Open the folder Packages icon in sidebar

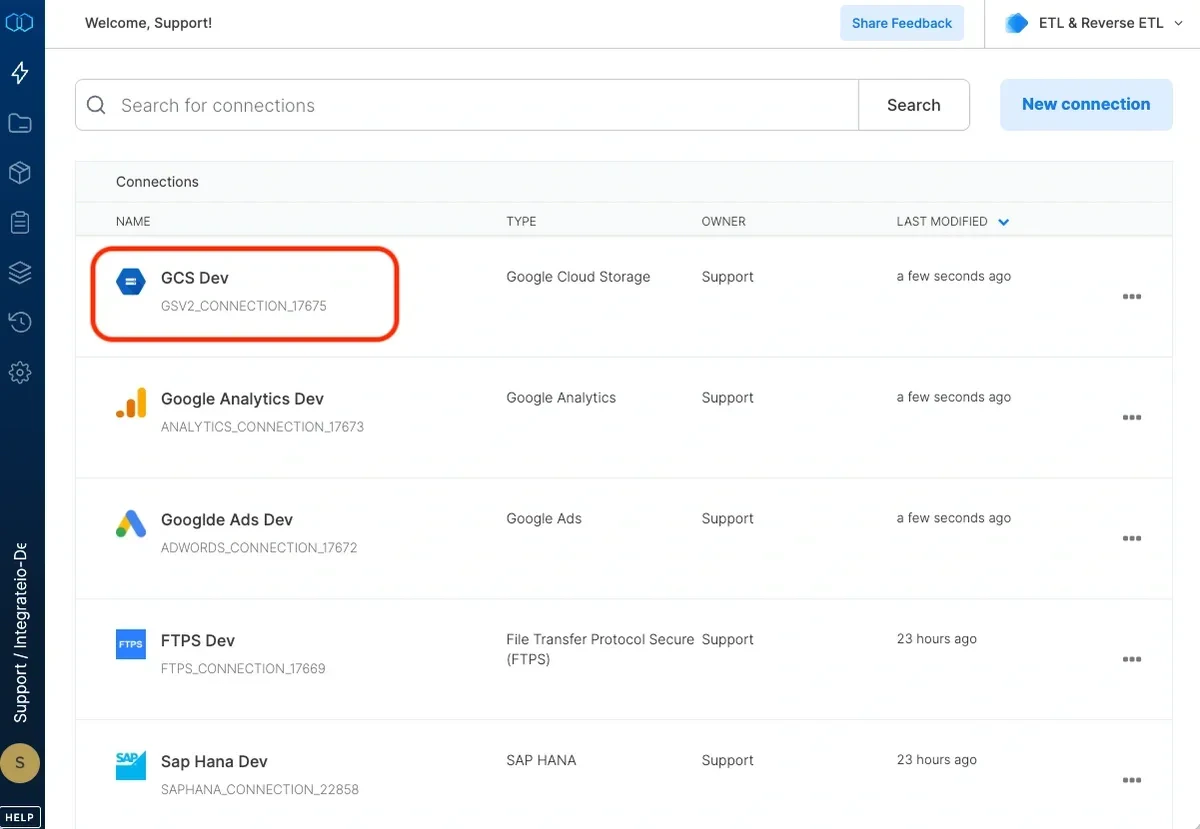pyautogui.click(x=21, y=122)
